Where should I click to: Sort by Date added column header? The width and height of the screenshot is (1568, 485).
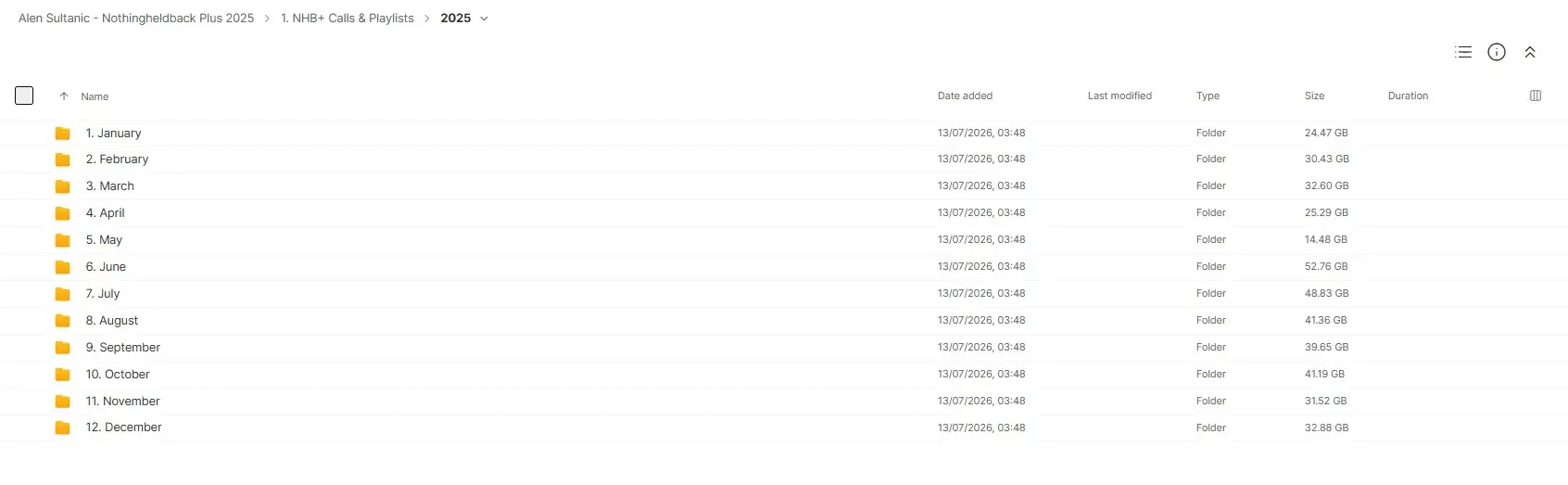tap(965, 96)
